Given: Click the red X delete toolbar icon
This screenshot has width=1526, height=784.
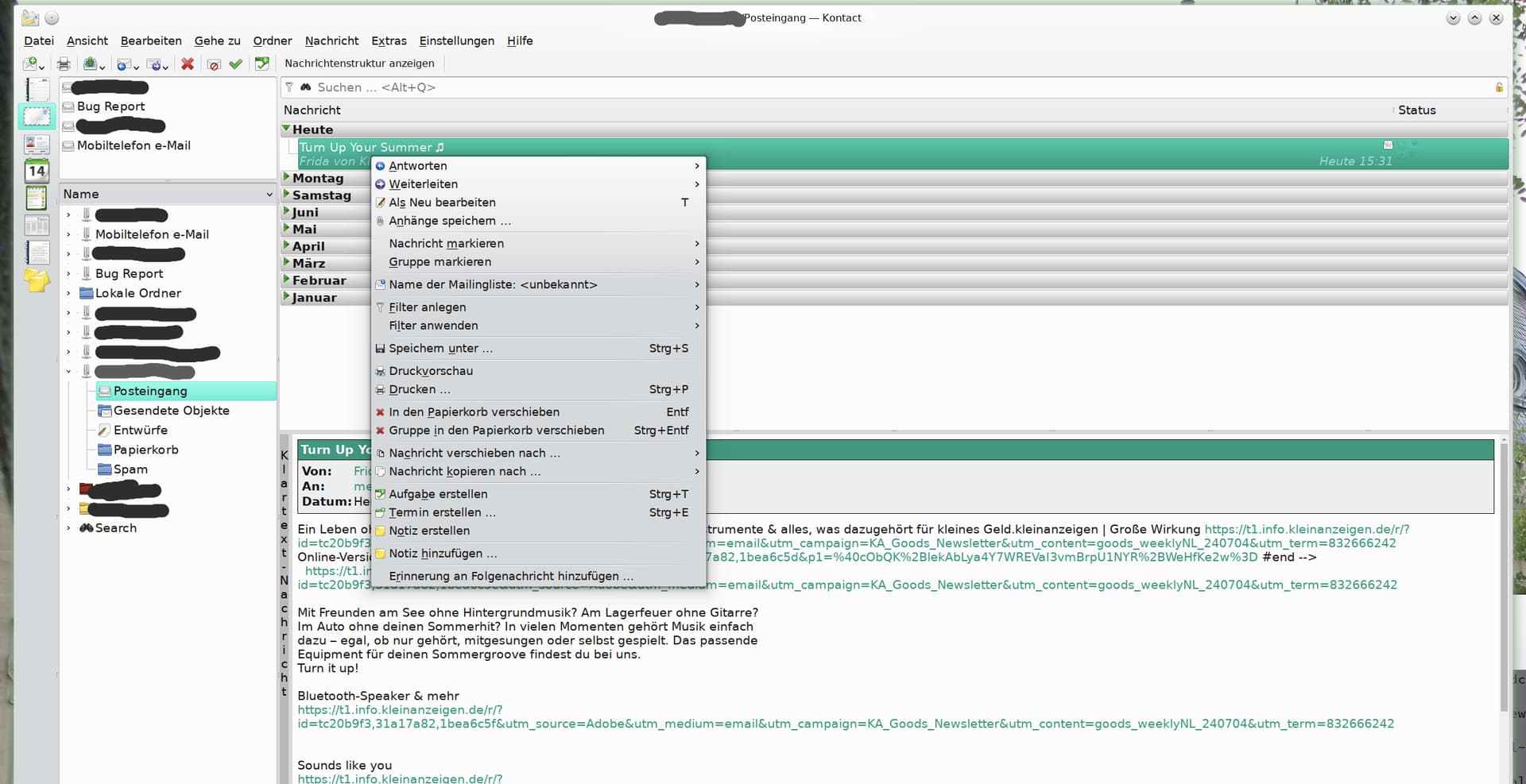Looking at the screenshot, I should [x=188, y=64].
